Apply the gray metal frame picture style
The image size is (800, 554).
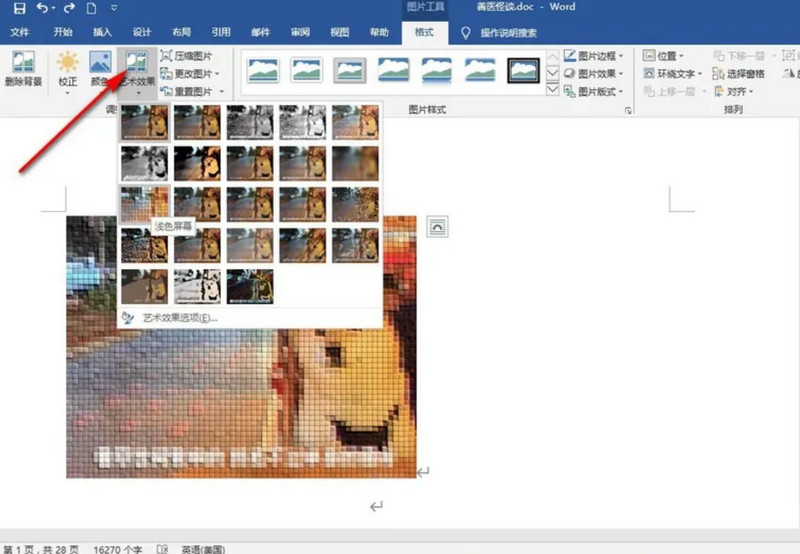point(349,70)
